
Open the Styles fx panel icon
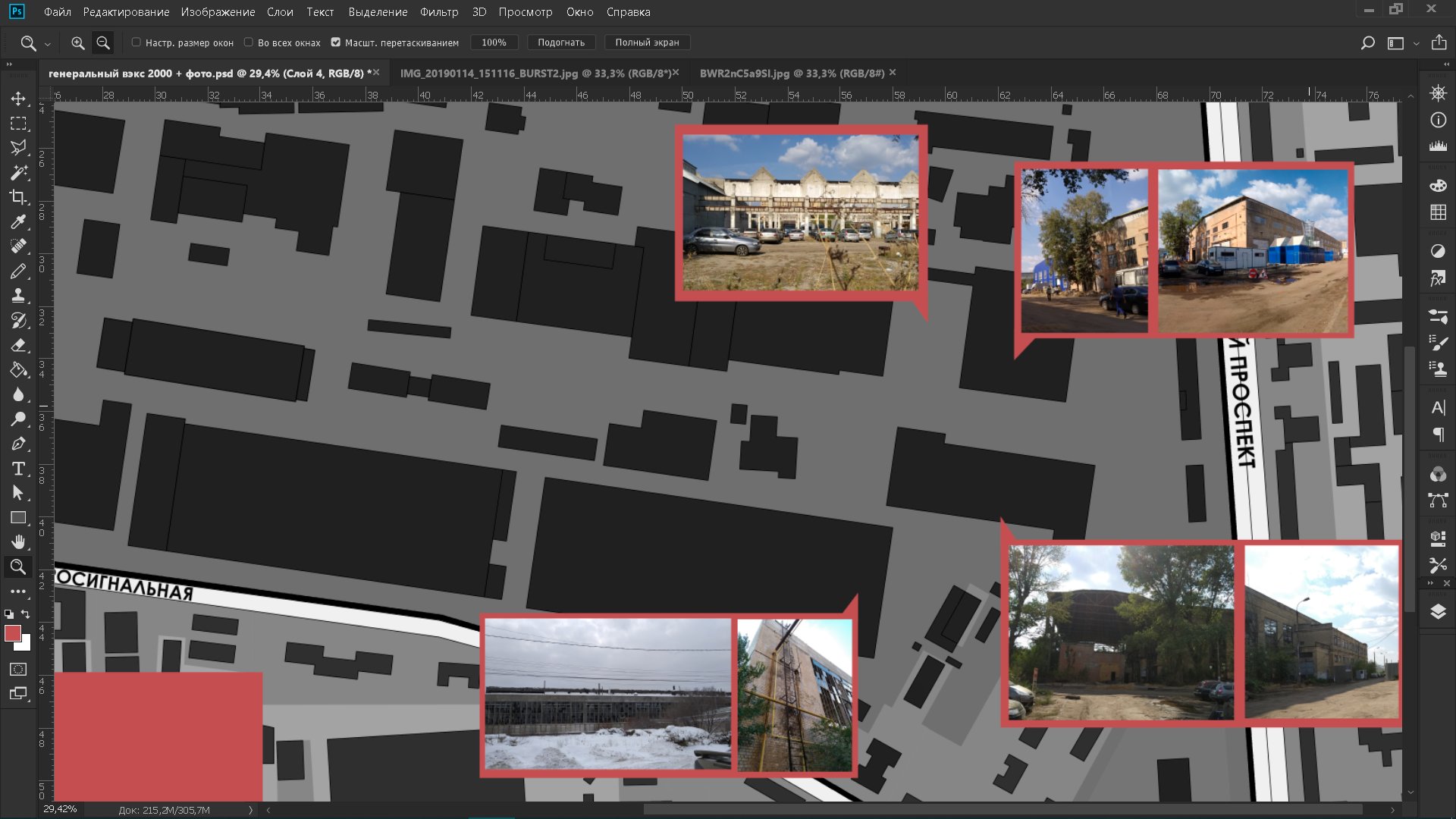point(1438,278)
